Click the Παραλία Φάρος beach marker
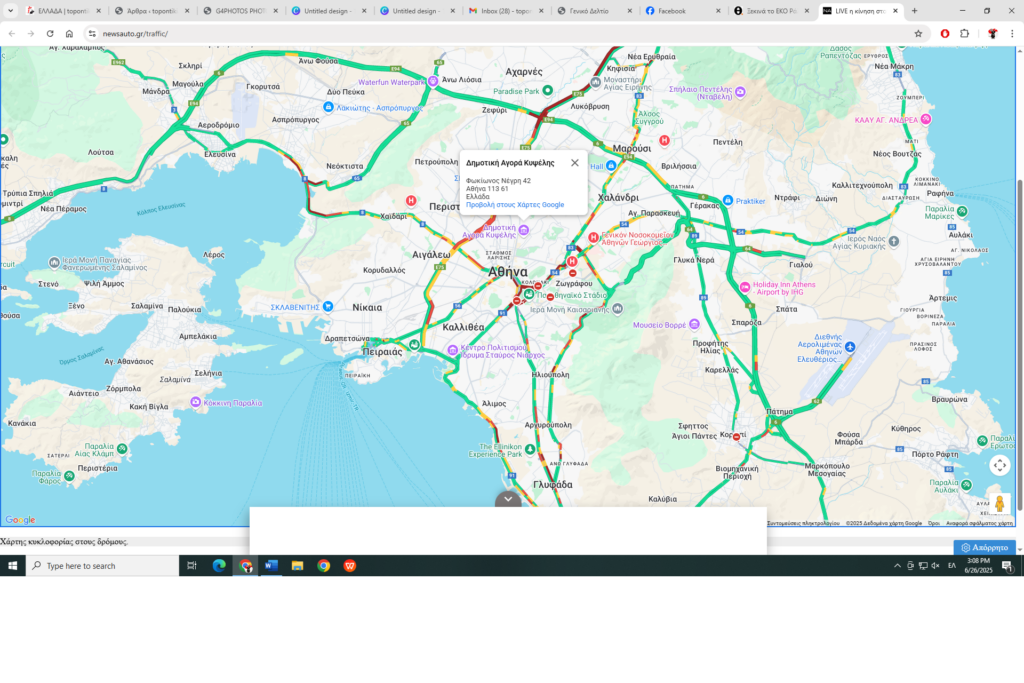The height and width of the screenshot is (683, 1024). pyautogui.click(x=70, y=476)
